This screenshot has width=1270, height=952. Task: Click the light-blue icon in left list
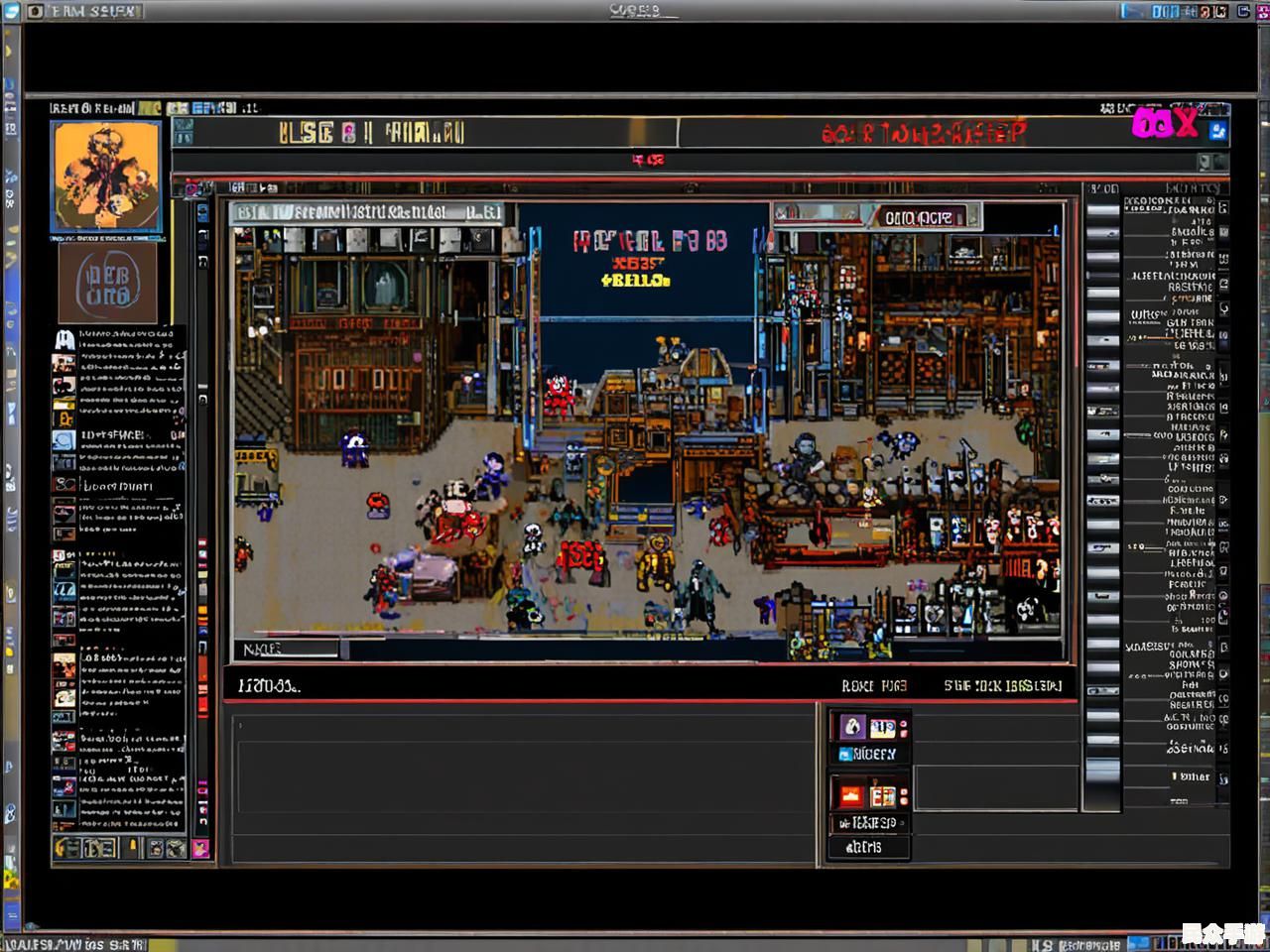click(64, 440)
